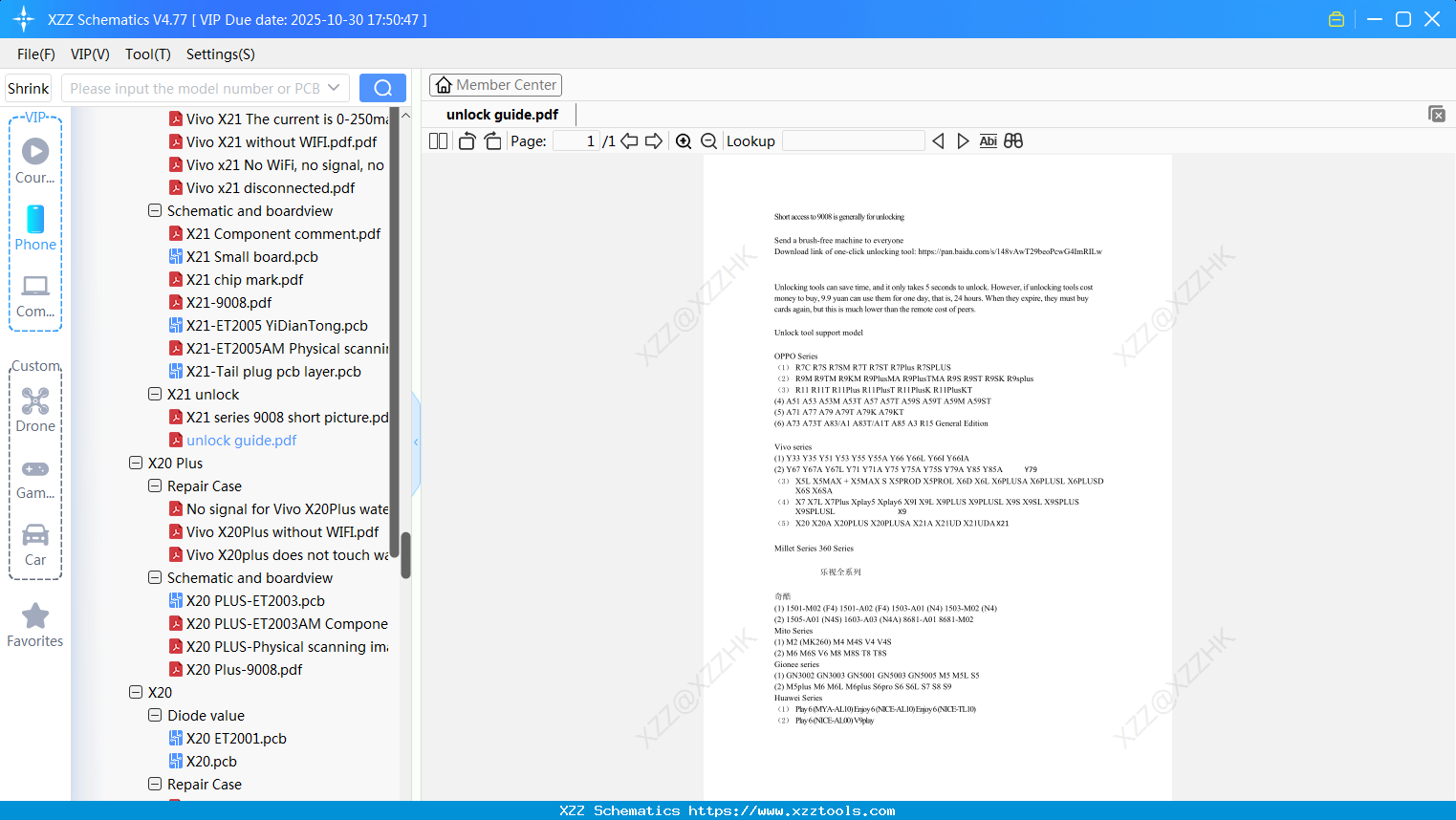Click the Page number input box
The width and height of the screenshot is (1456, 820).
[576, 141]
